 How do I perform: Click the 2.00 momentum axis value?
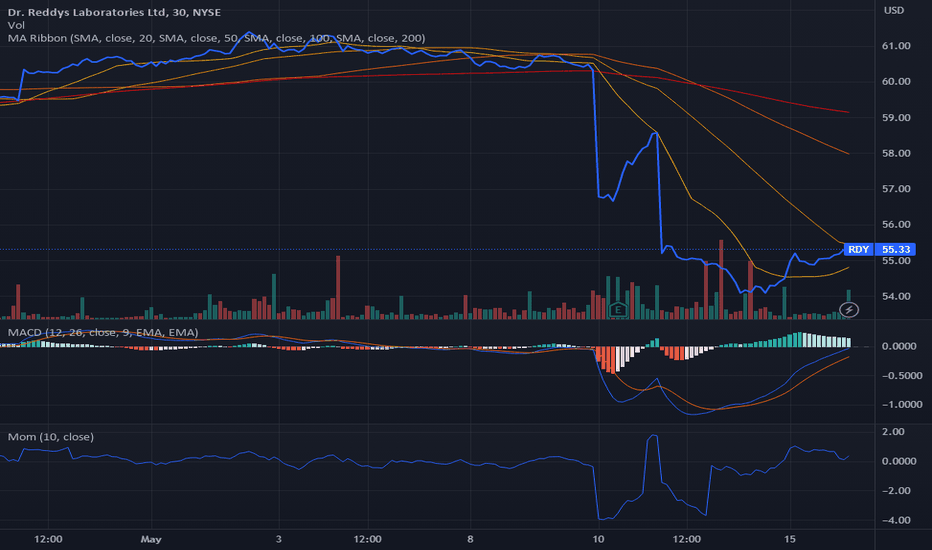coord(893,432)
